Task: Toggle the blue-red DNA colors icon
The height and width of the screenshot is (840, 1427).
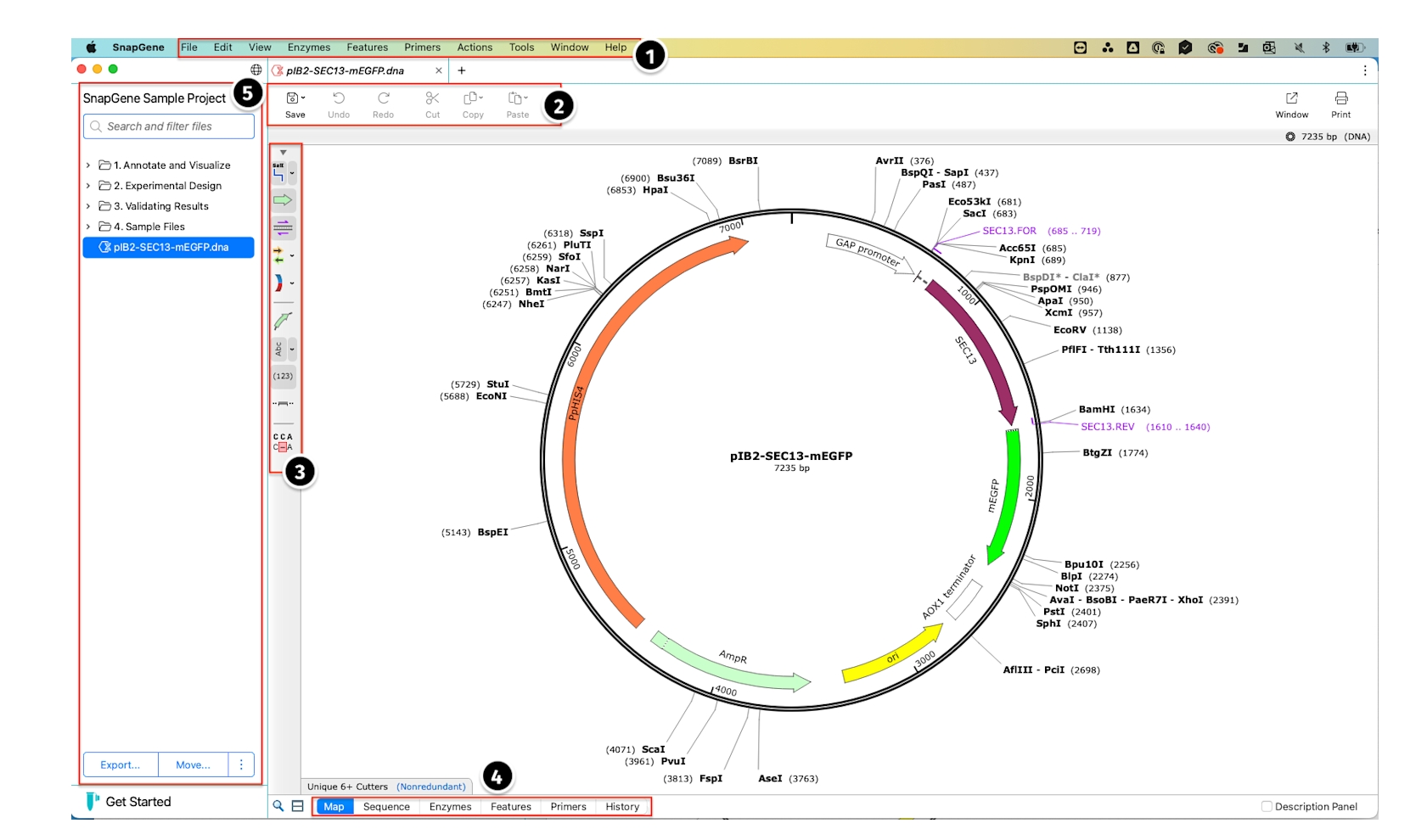Action: pos(278,283)
